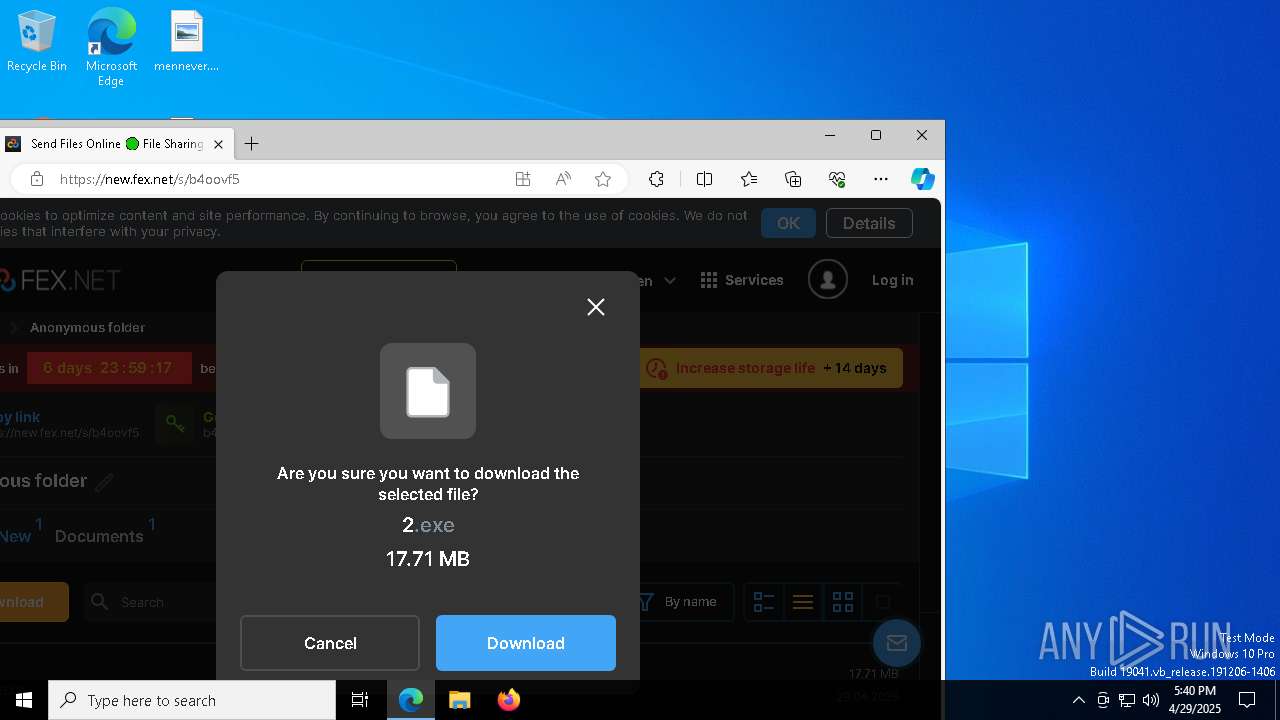Open Copilot icon in Edge

tap(923, 179)
